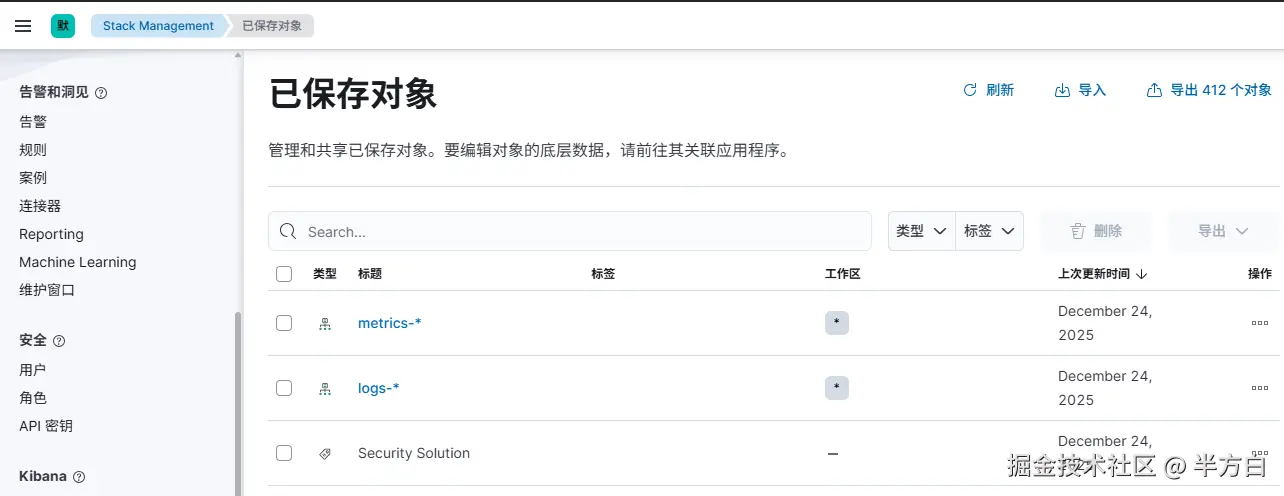The width and height of the screenshot is (1284, 496).
Task: Select the Security Solution row checkbox
Action: click(x=284, y=453)
